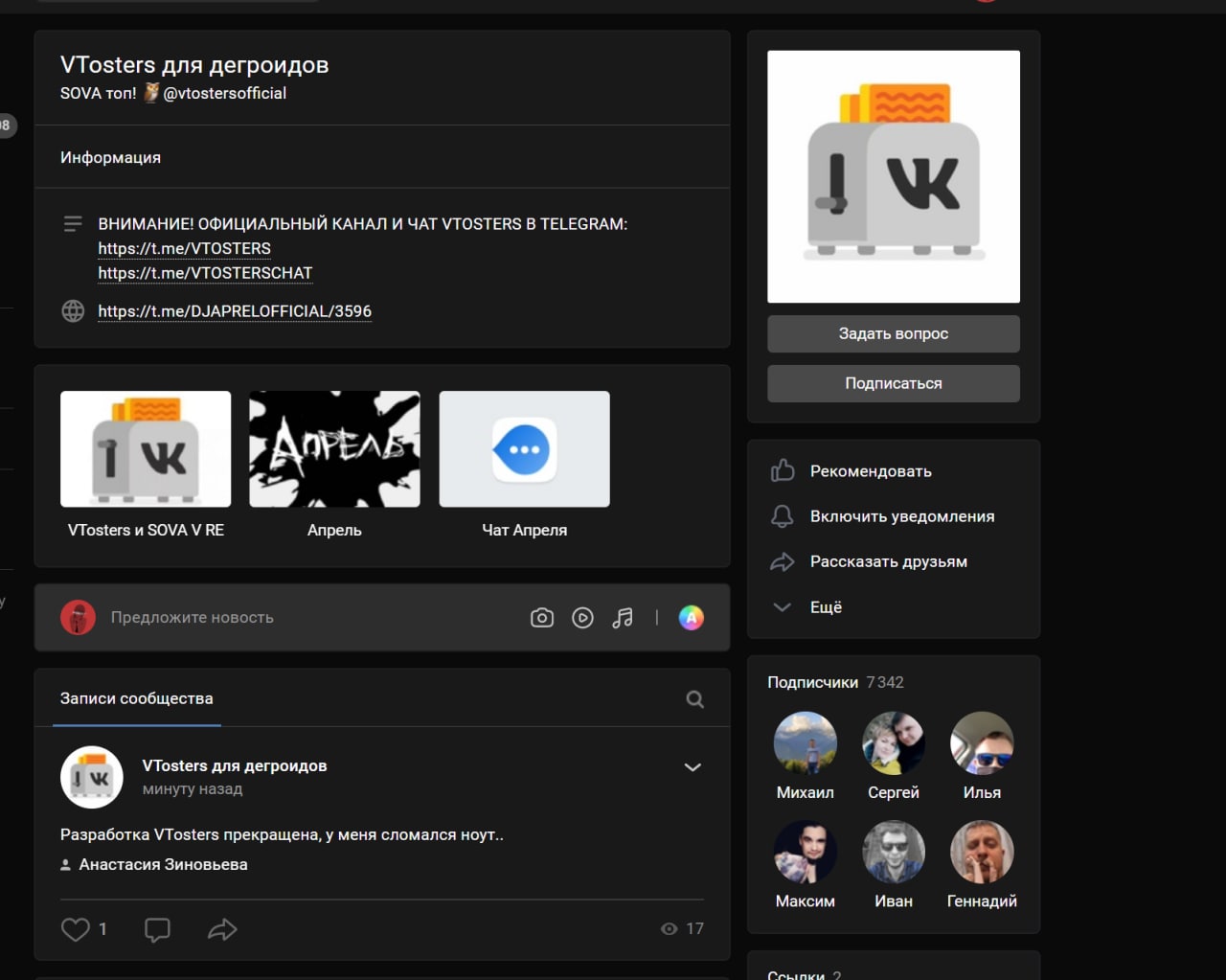Open the Чат Апреля thumbnail
Screen dimensions: 1226x980
tap(524, 448)
